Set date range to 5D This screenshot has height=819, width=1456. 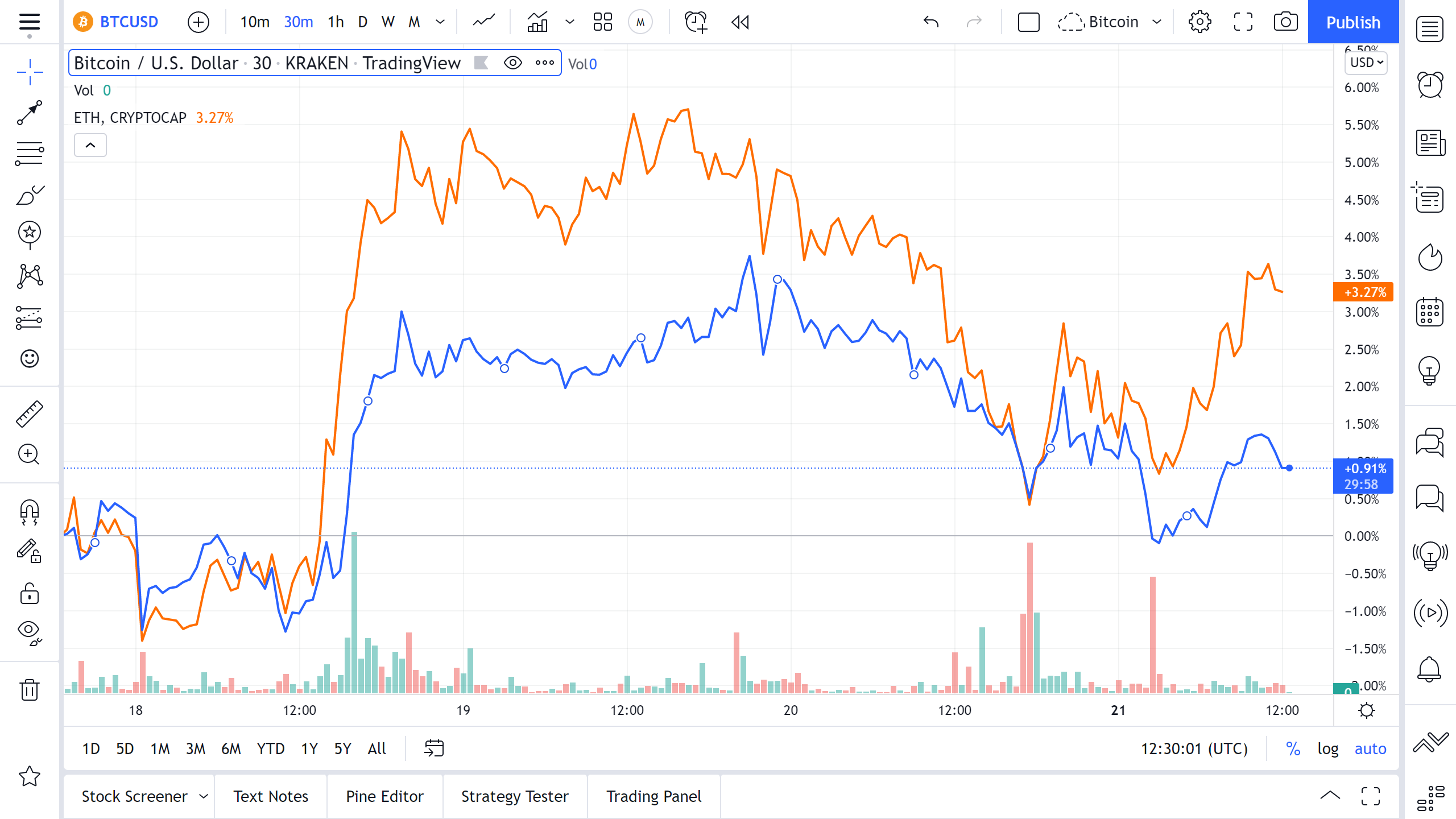pos(125,748)
